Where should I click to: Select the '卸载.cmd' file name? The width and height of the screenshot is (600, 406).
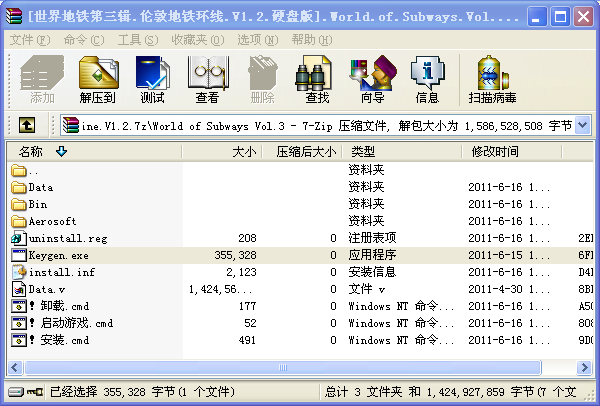pos(59,306)
